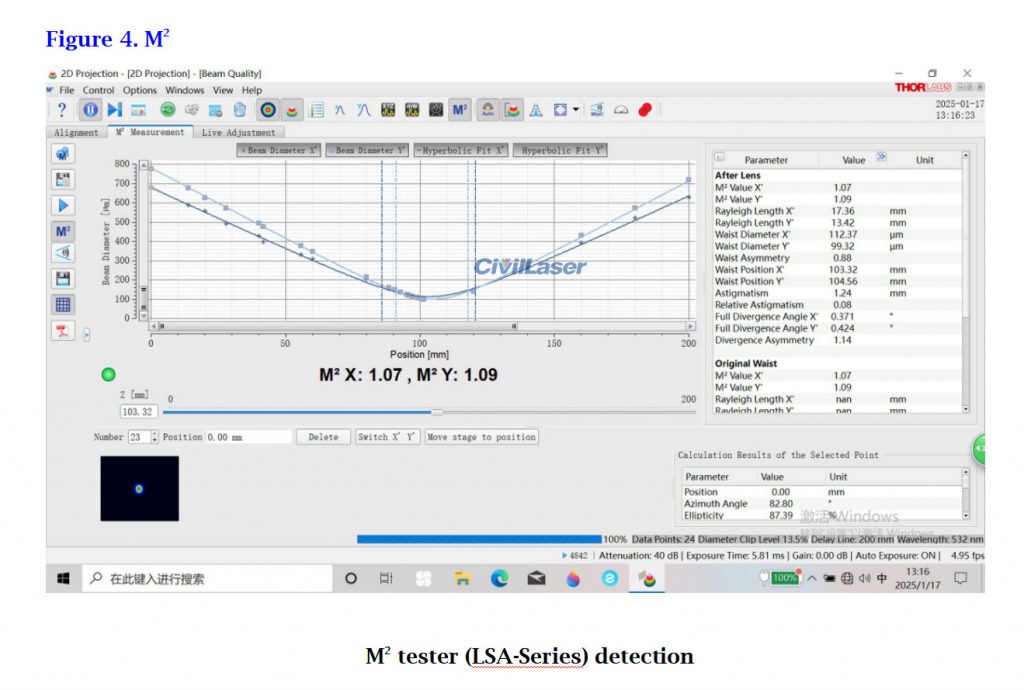Open the dropdown arrow beside the toolbar square icon

tap(576, 110)
